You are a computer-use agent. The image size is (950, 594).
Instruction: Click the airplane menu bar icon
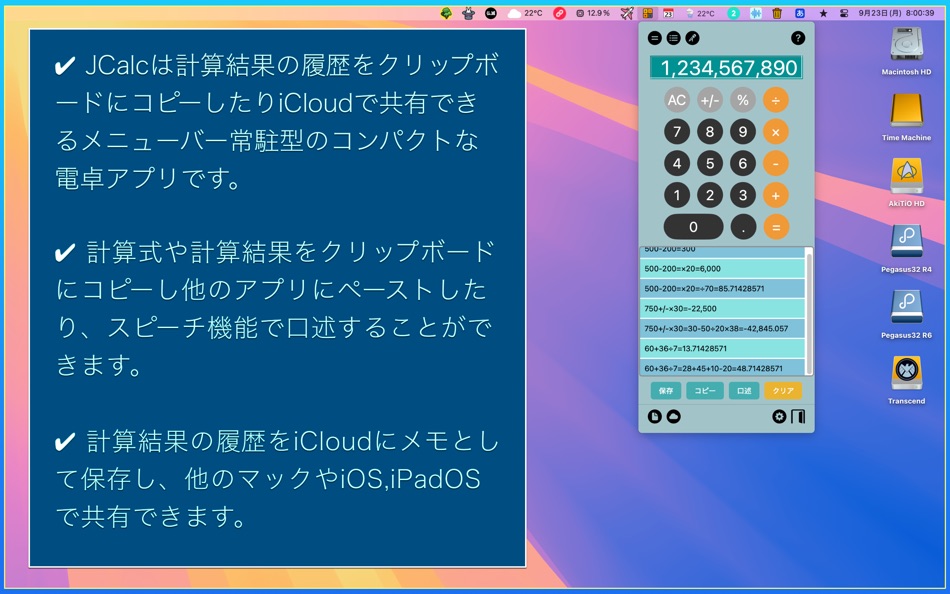(627, 13)
